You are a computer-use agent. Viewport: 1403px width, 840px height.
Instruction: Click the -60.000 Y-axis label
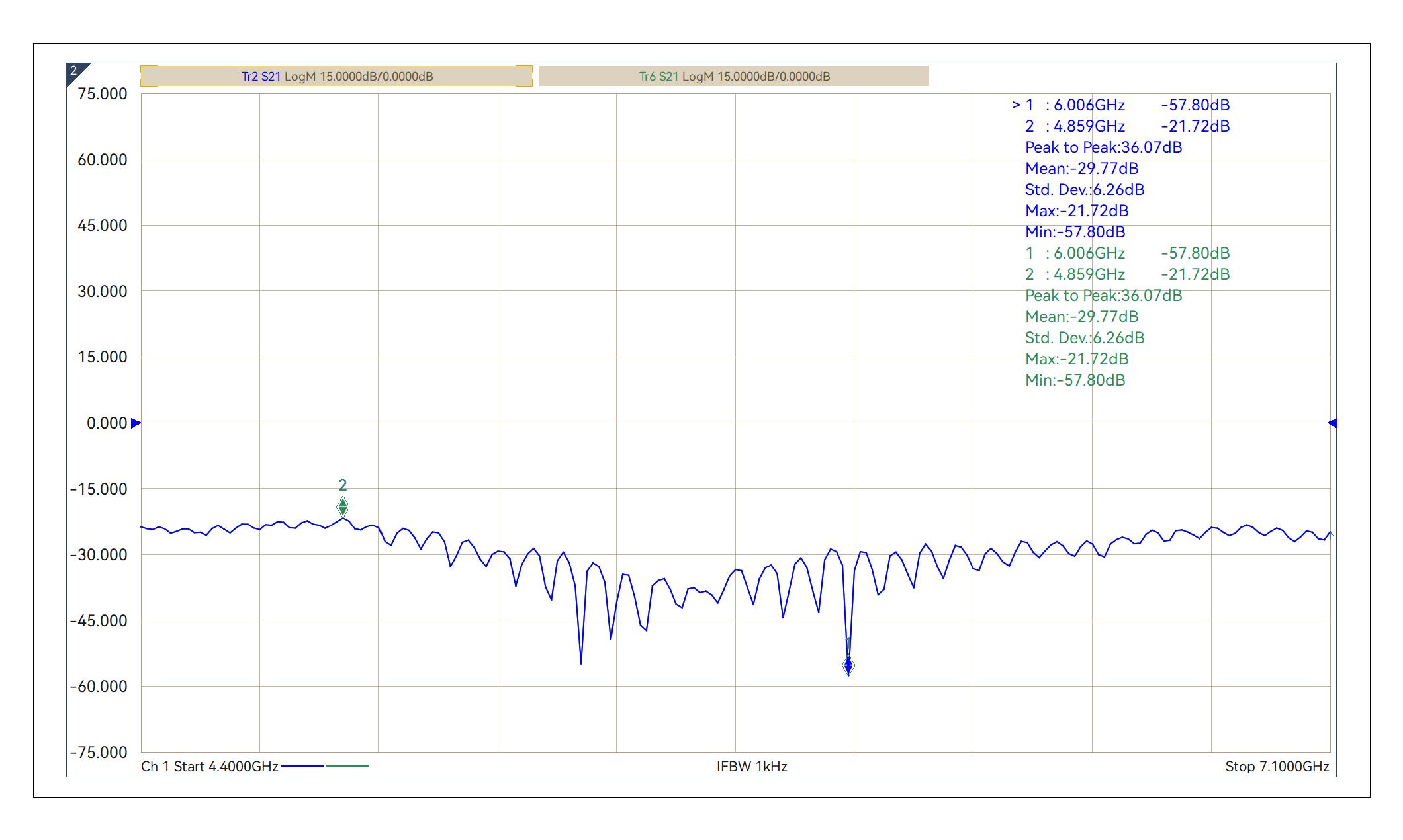pyautogui.click(x=99, y=686)
